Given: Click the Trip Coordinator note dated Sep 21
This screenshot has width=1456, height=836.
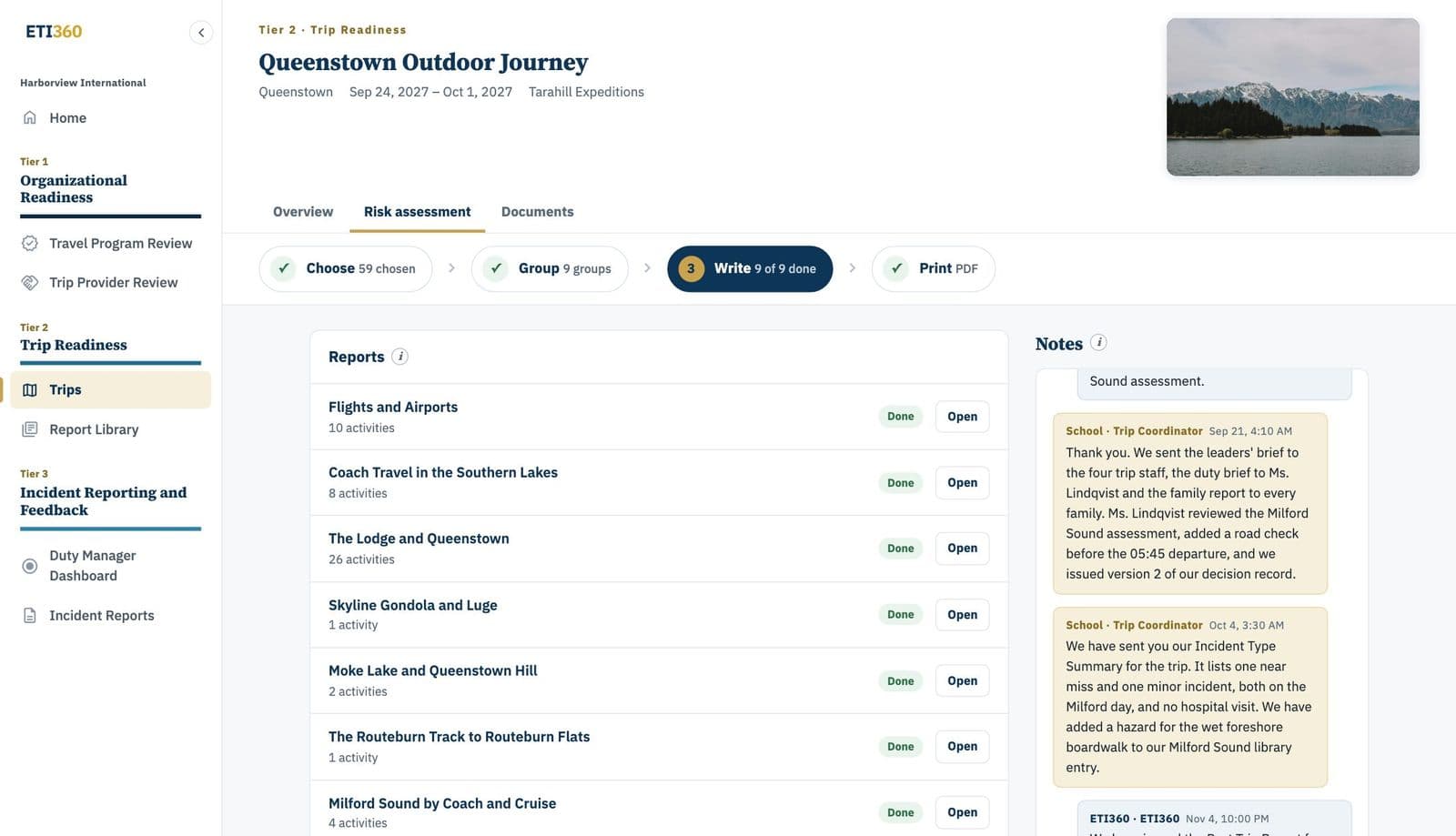Looking at the screenshot, I should coord(1190,503).
